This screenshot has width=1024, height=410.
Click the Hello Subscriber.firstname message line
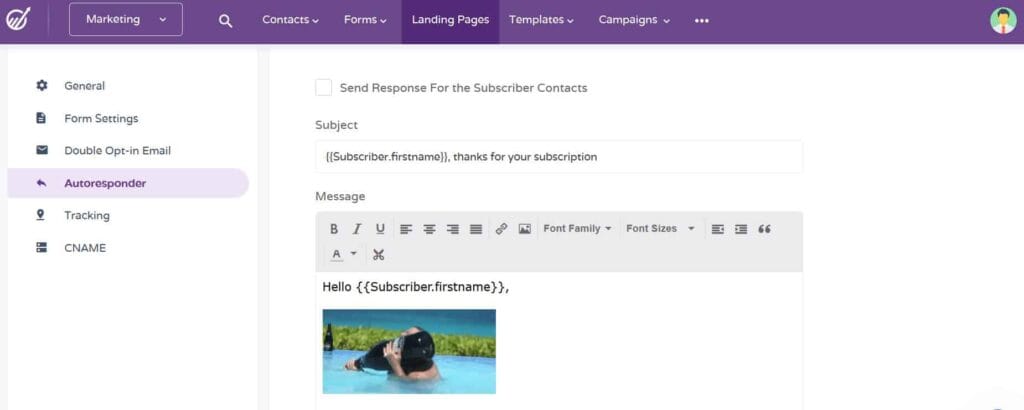point(415,287)
